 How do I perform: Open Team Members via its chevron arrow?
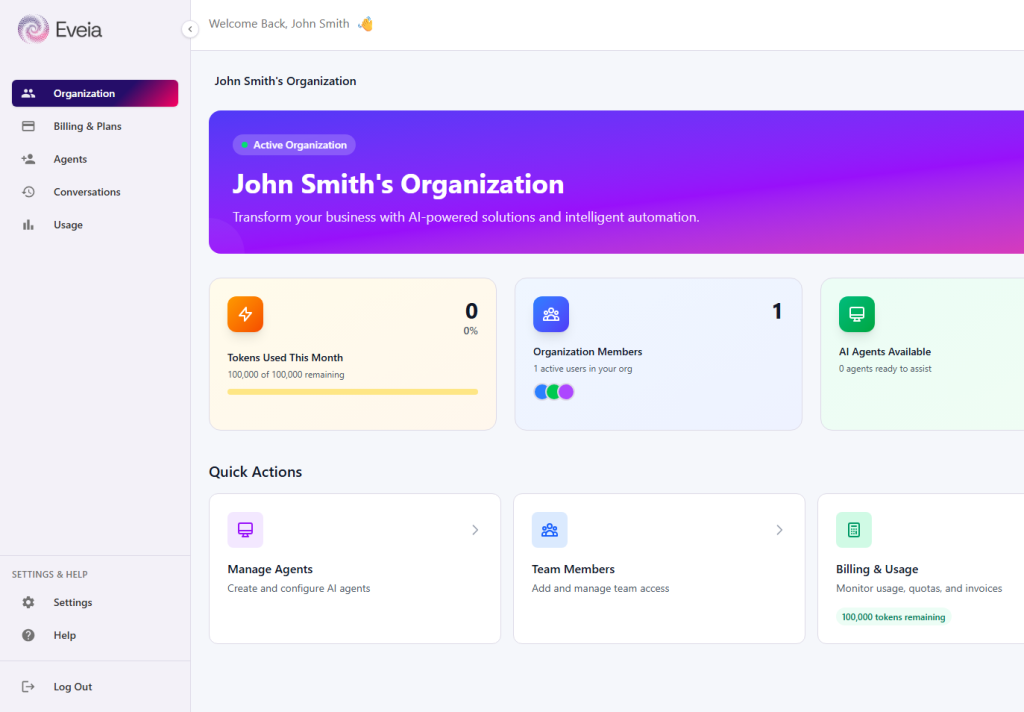click(779, 530)
